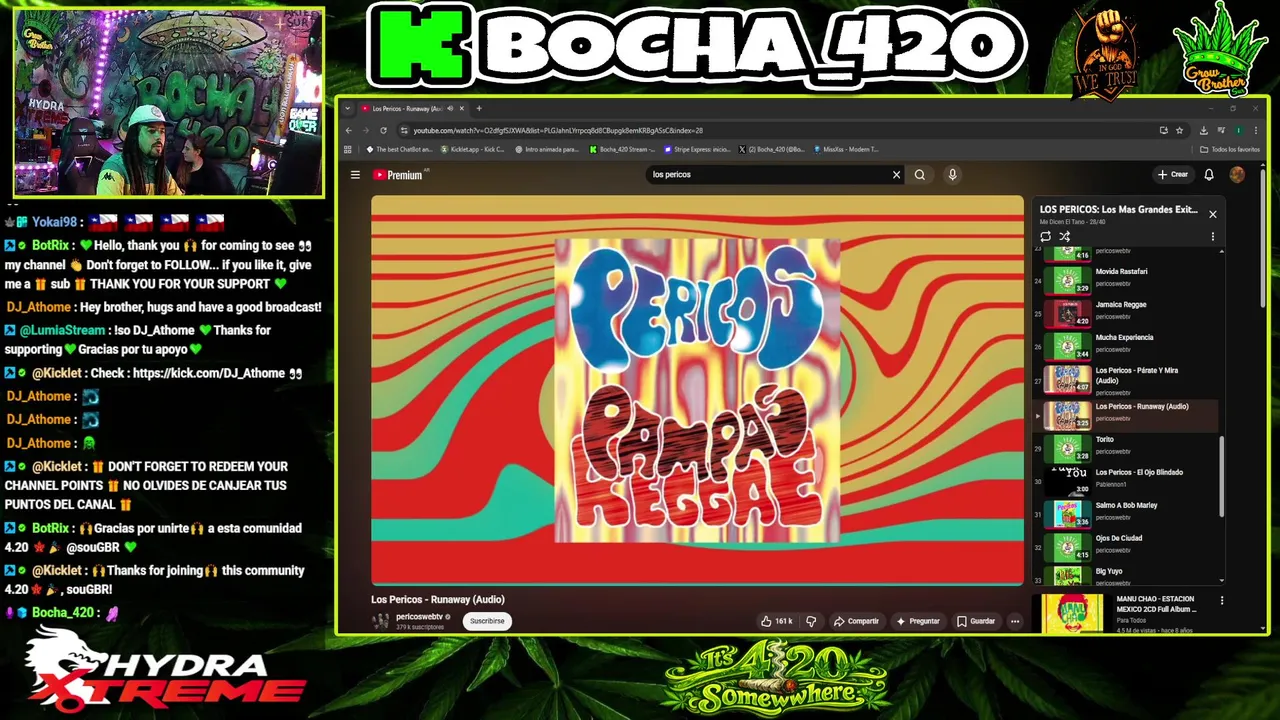This screenshot has height=720, width=1280.
Task: Open the YouTube hamburger guide menu
Action: (x=355, y=175)
